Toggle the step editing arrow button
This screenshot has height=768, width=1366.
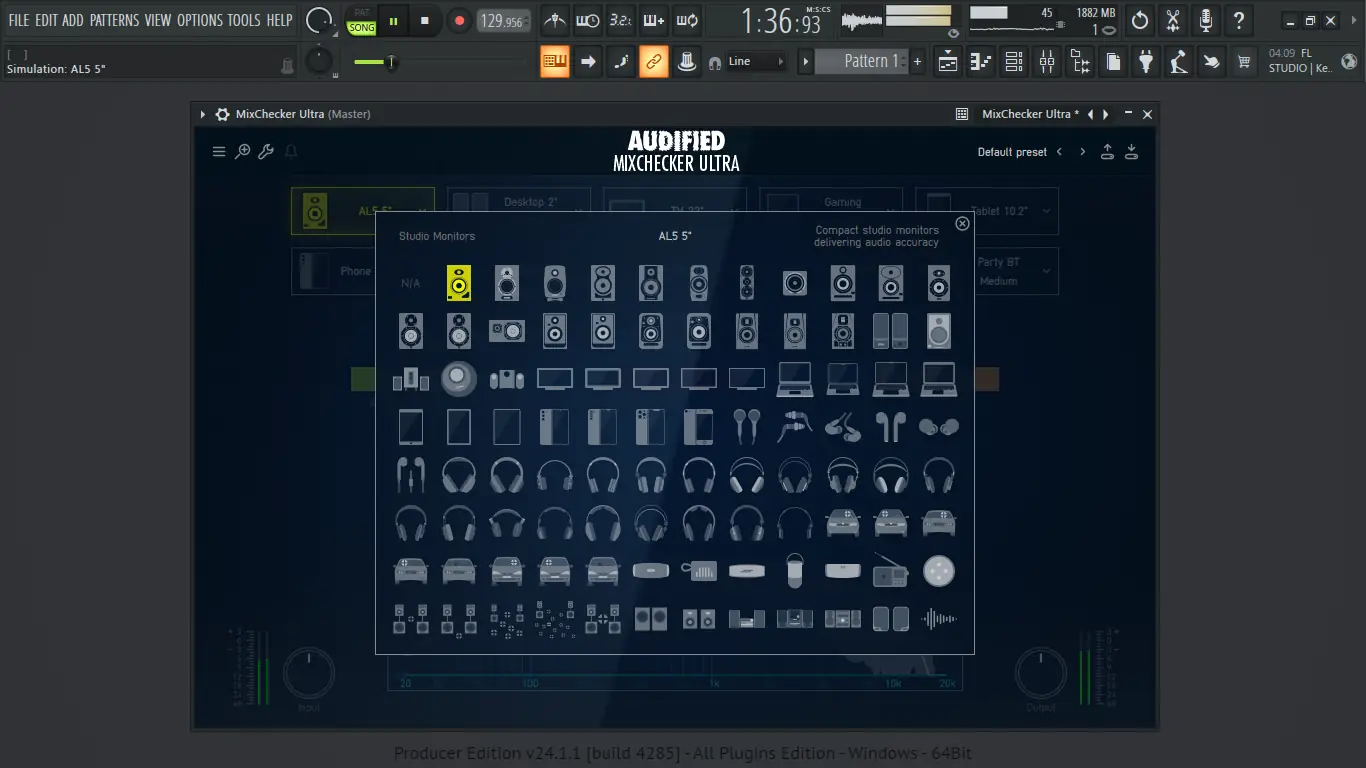click(588, 62)
